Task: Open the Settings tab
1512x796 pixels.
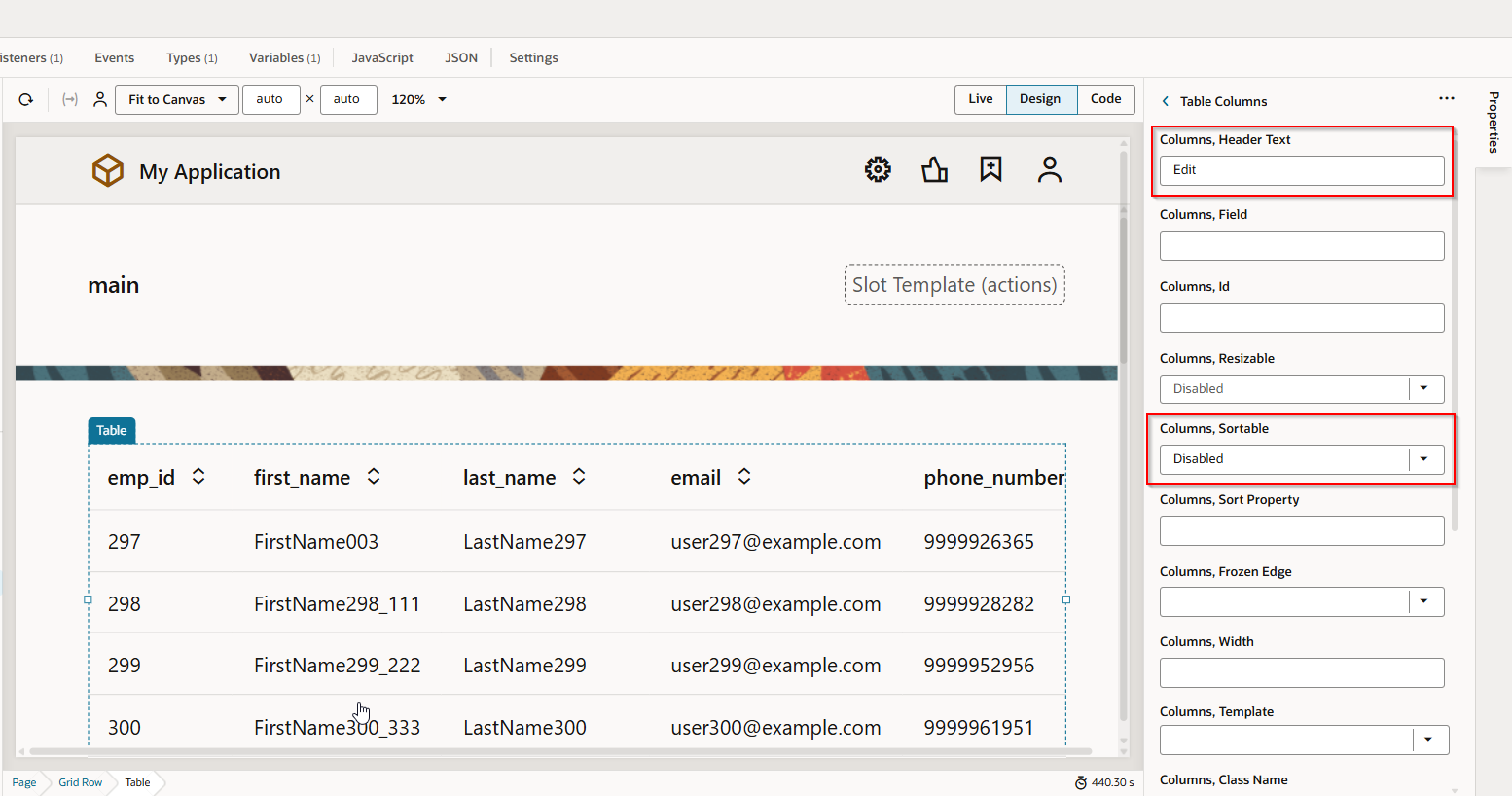Action: [533, 58]
